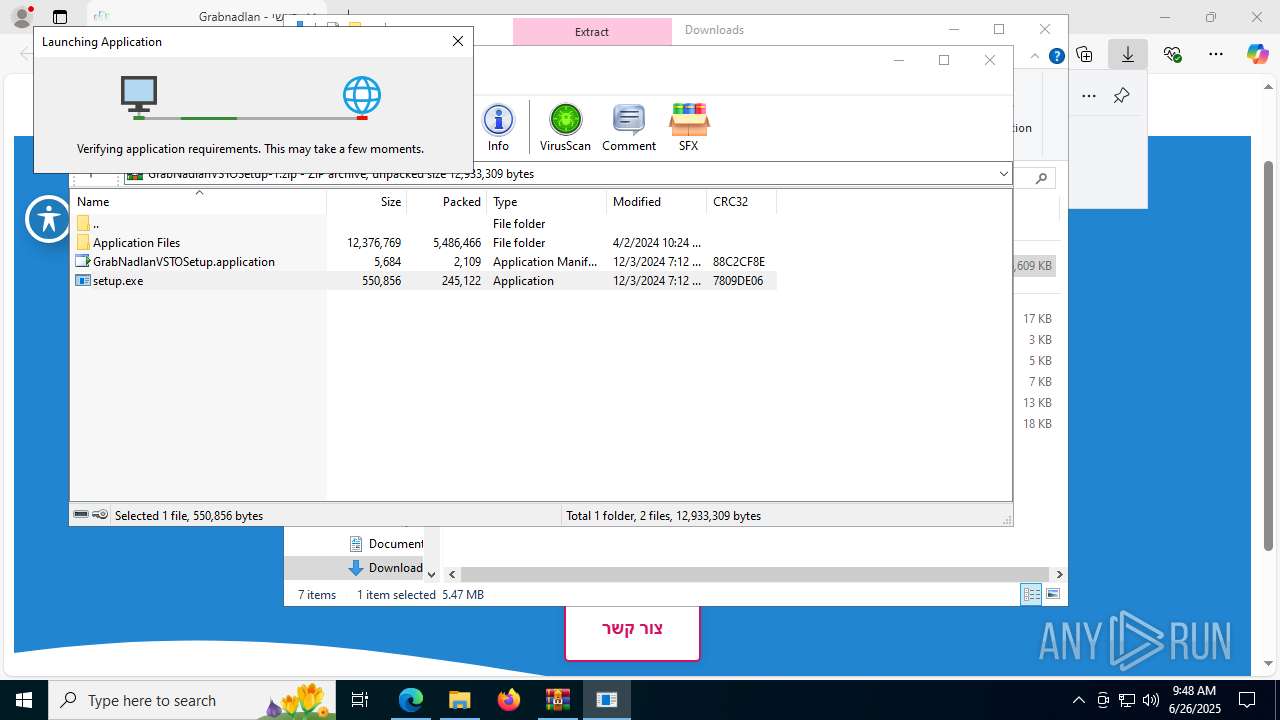Select Downloads in Explorer navigation pane
1280x720 pixels.
pyautogui.click(x=386, y=568)
